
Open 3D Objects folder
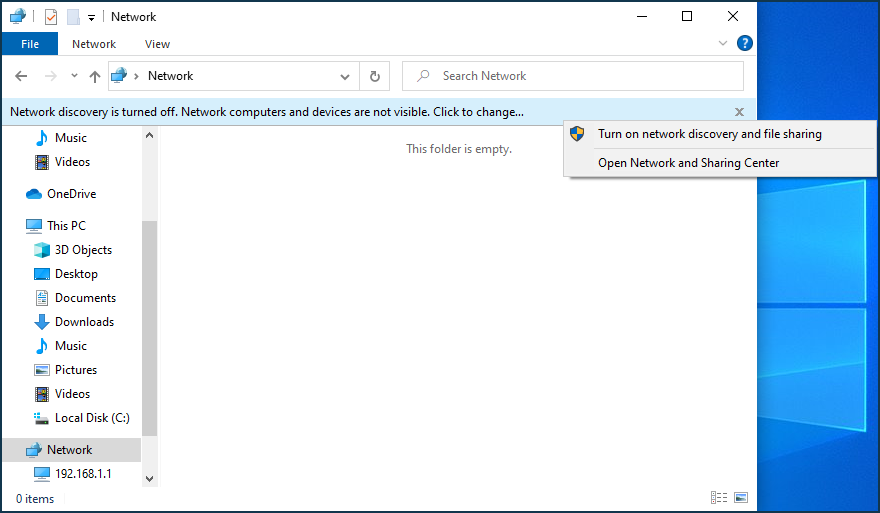83,250
